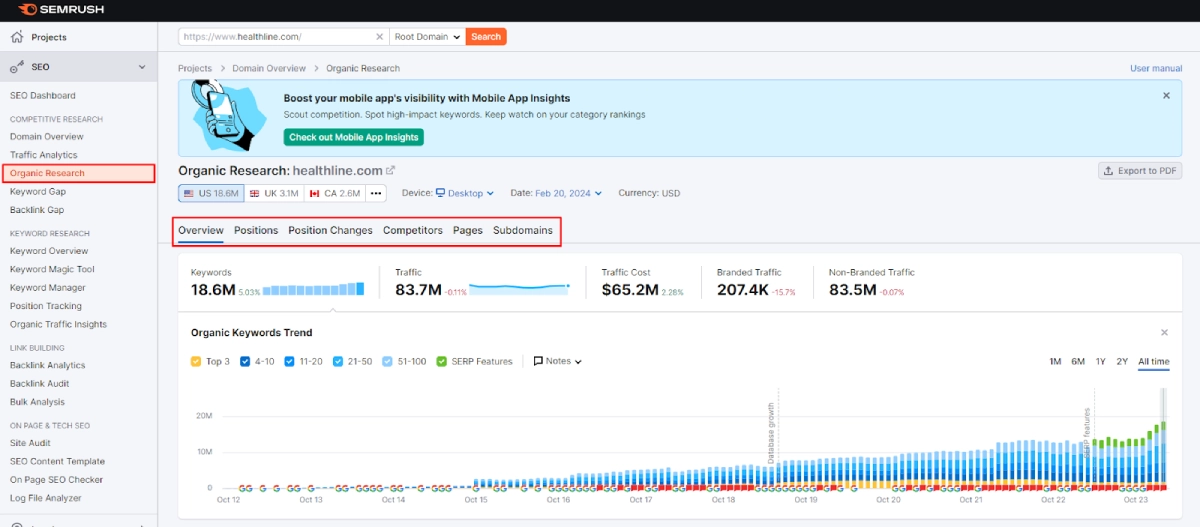Toggle the Top 3 checkbox
The width and height of the screenshot is (1200, 527).
tap(196, 362)
